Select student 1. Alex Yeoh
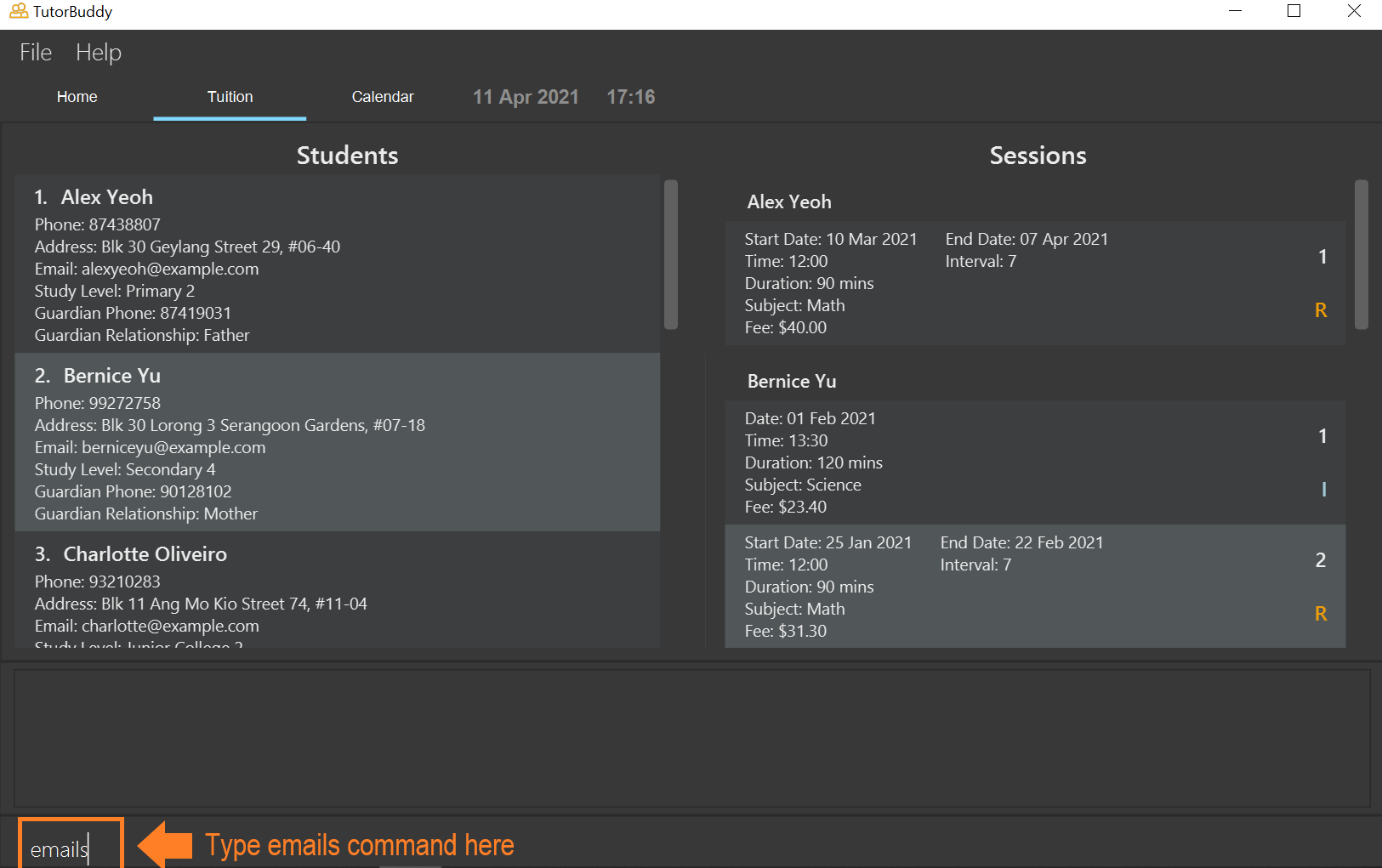 click(338, 264)
